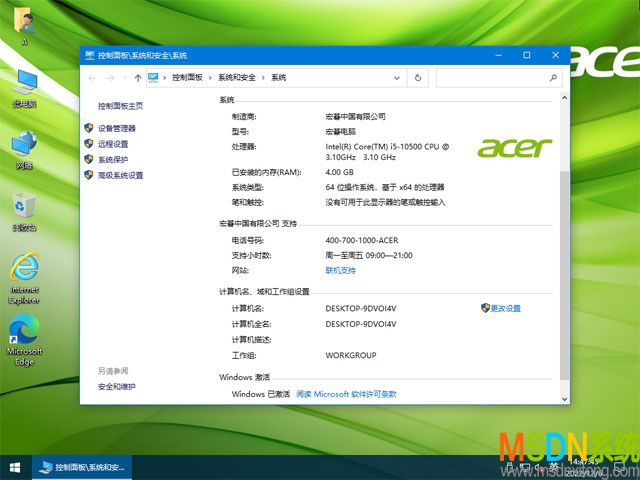Click 系统 breadcrumb segment
Viewport: 640px width, 480px height.
[279, 78]
